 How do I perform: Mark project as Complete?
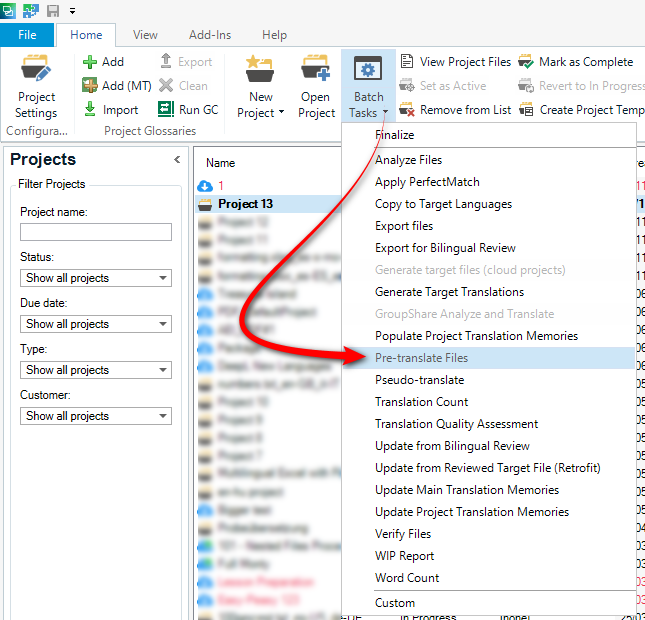[x=576, y=62]
